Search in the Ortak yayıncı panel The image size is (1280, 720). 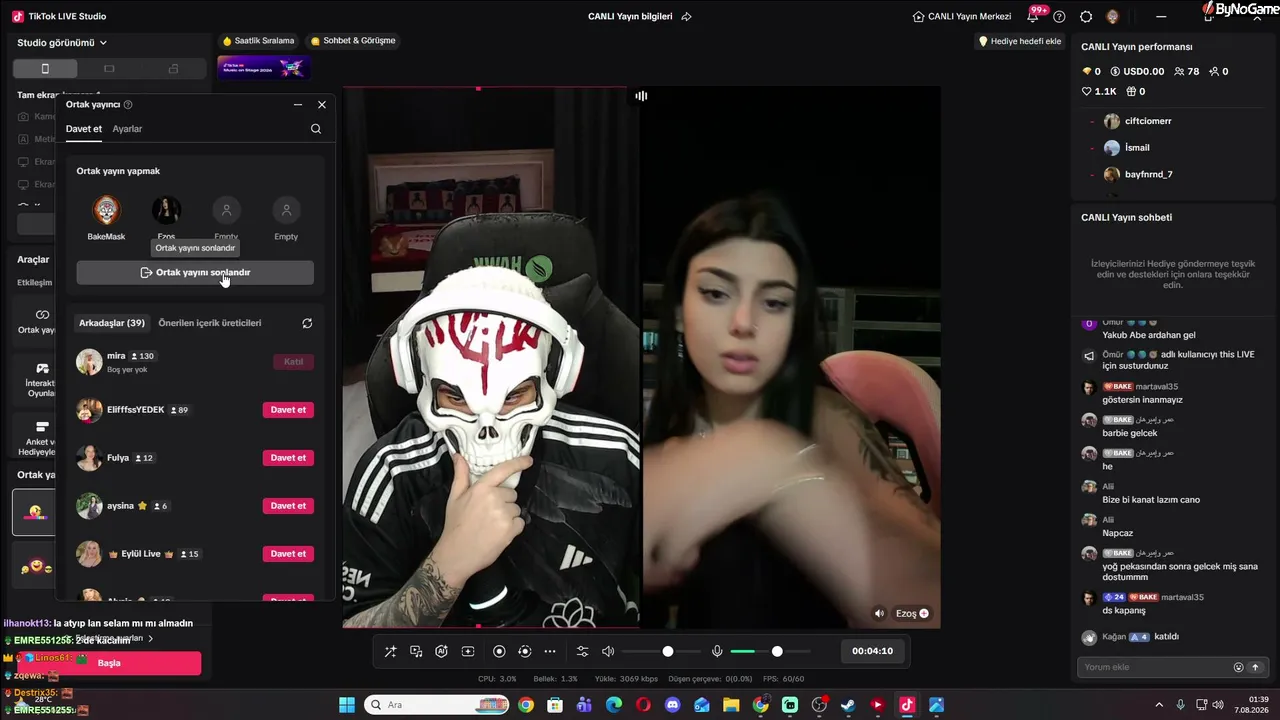coord(316,129)
